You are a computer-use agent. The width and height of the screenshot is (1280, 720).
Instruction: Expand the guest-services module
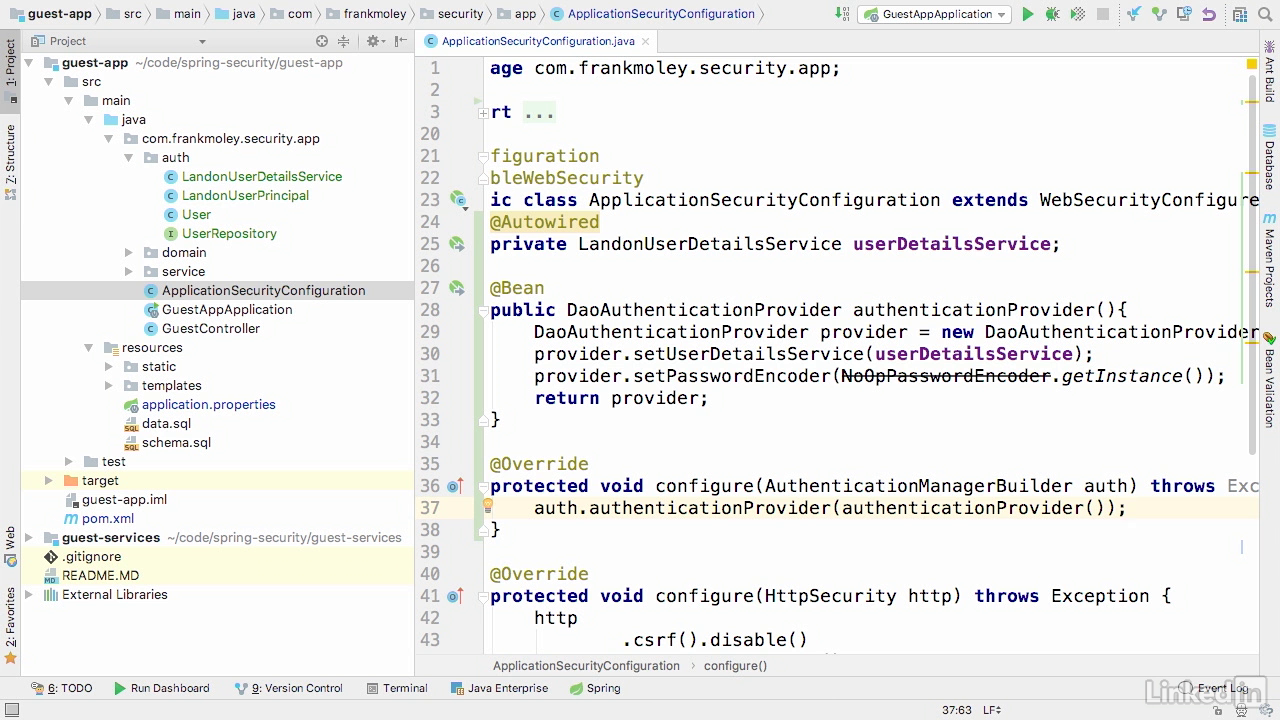pos(29,538)
